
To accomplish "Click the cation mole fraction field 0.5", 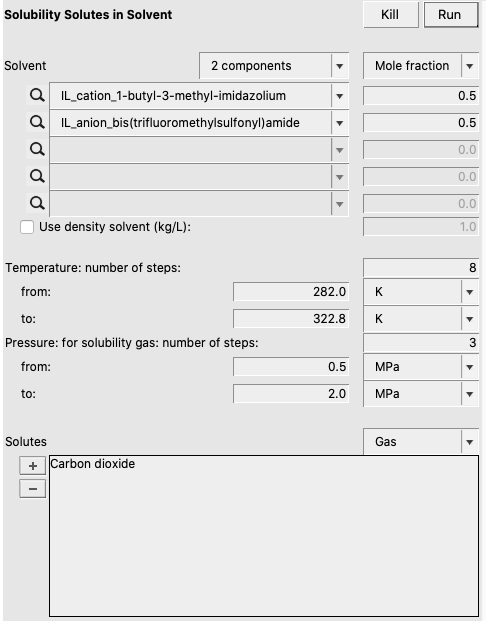I will [421, 96].
